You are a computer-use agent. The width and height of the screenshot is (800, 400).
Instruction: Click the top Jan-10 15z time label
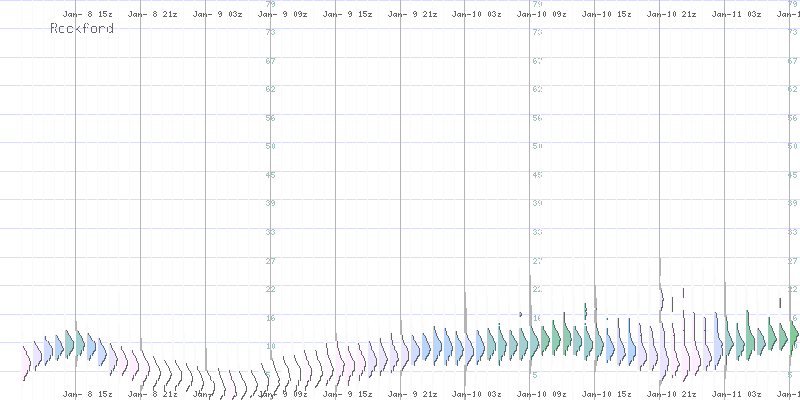coord(607,15)
